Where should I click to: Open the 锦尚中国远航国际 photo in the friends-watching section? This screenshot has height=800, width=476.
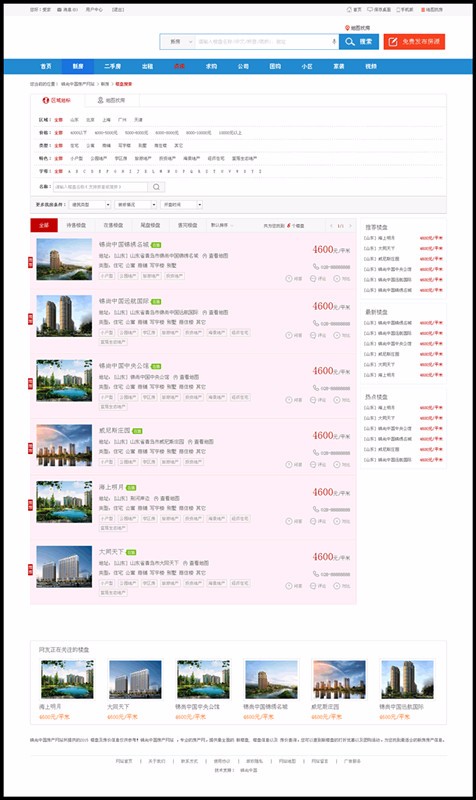(x=407, y=680)
